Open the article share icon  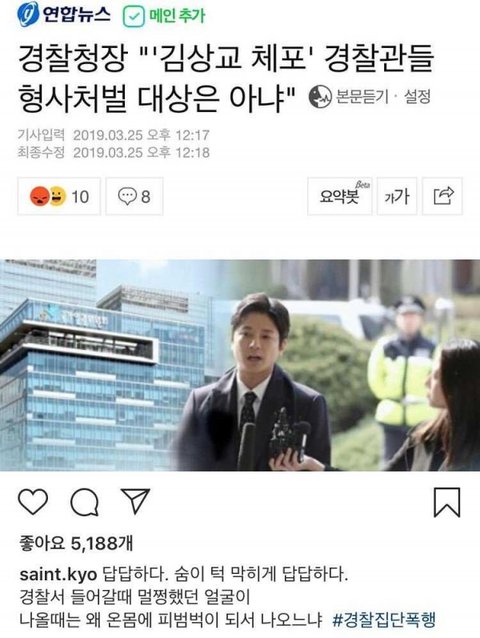(443, 196)
